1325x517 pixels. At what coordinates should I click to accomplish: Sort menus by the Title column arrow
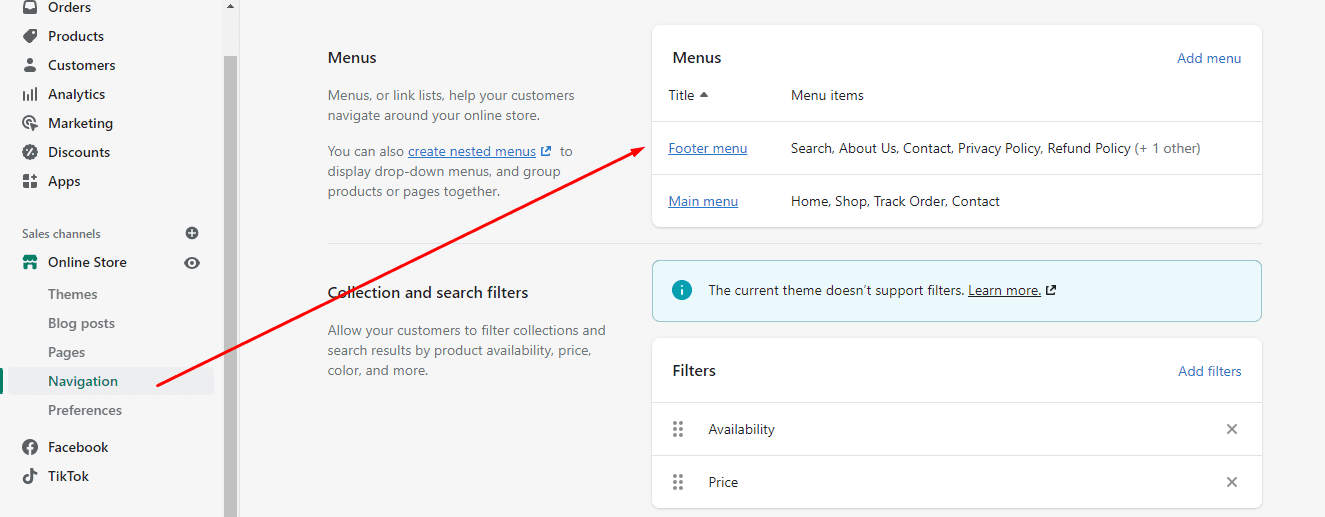click(x=704, y=95)
